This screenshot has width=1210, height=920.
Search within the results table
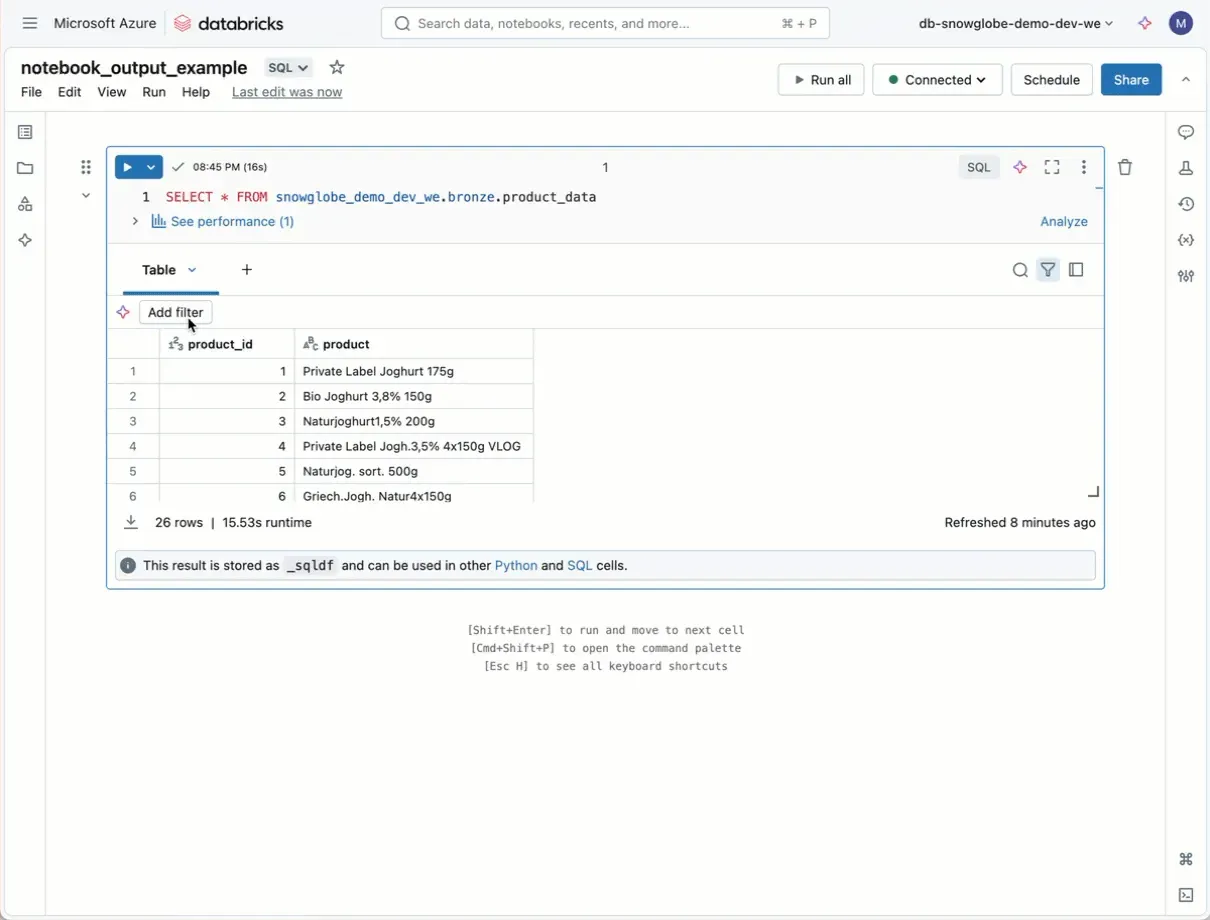pyautogui.click(x=1020, y=270)
